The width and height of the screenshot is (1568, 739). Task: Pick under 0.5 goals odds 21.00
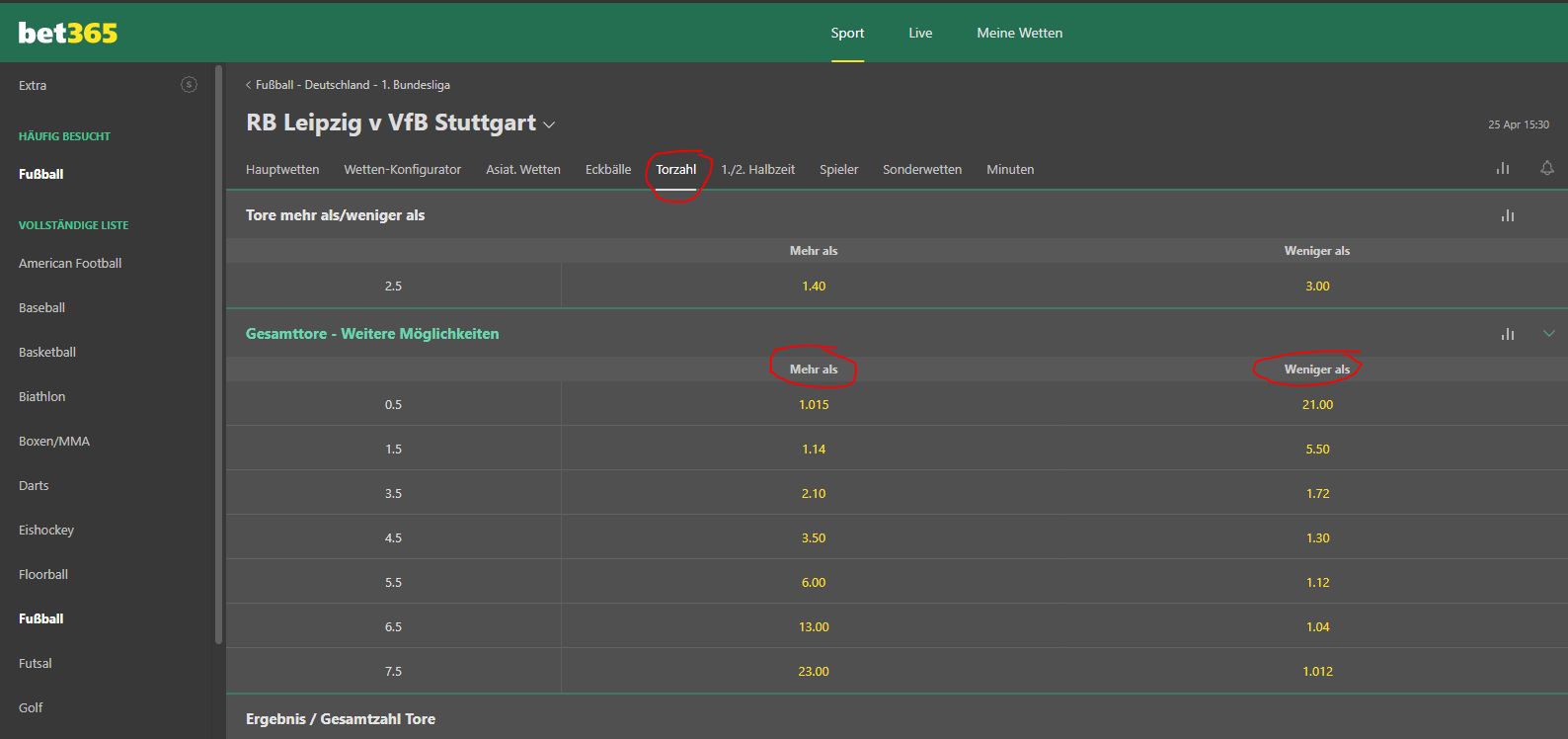point(1317,404)
